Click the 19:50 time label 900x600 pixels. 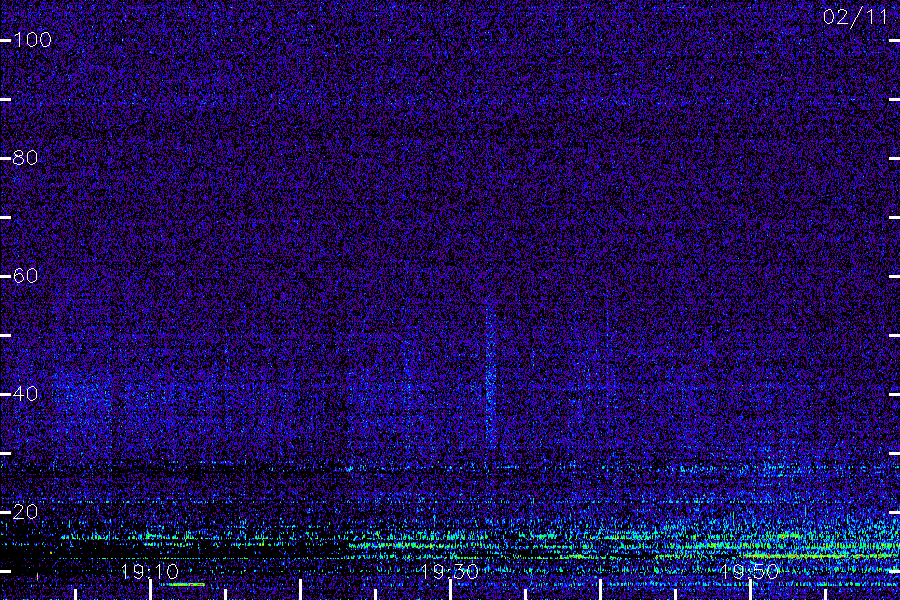(750, 571)
